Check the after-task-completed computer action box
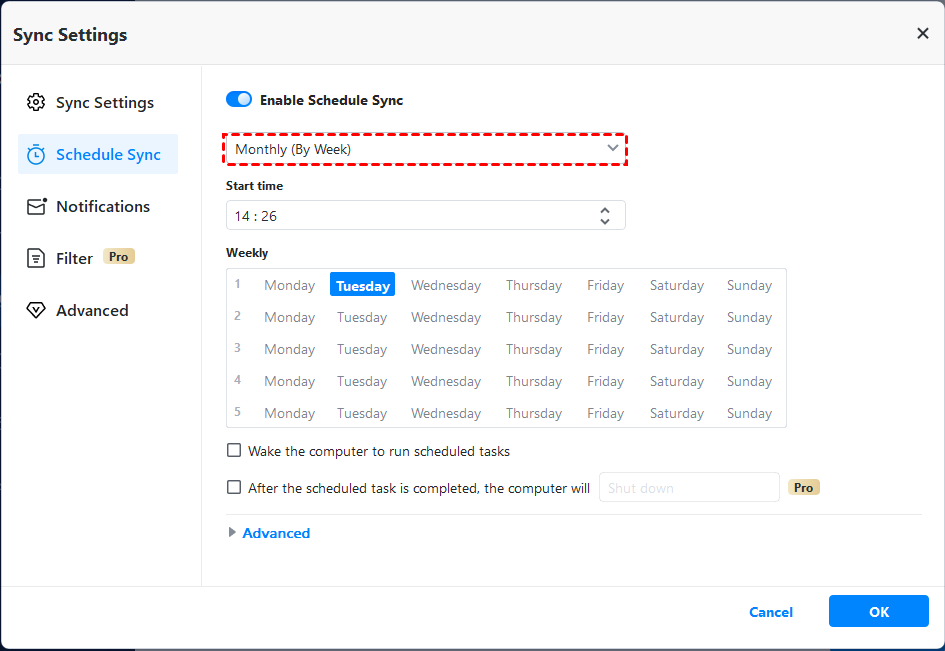945x651 pixels. (x=234, y=488)
